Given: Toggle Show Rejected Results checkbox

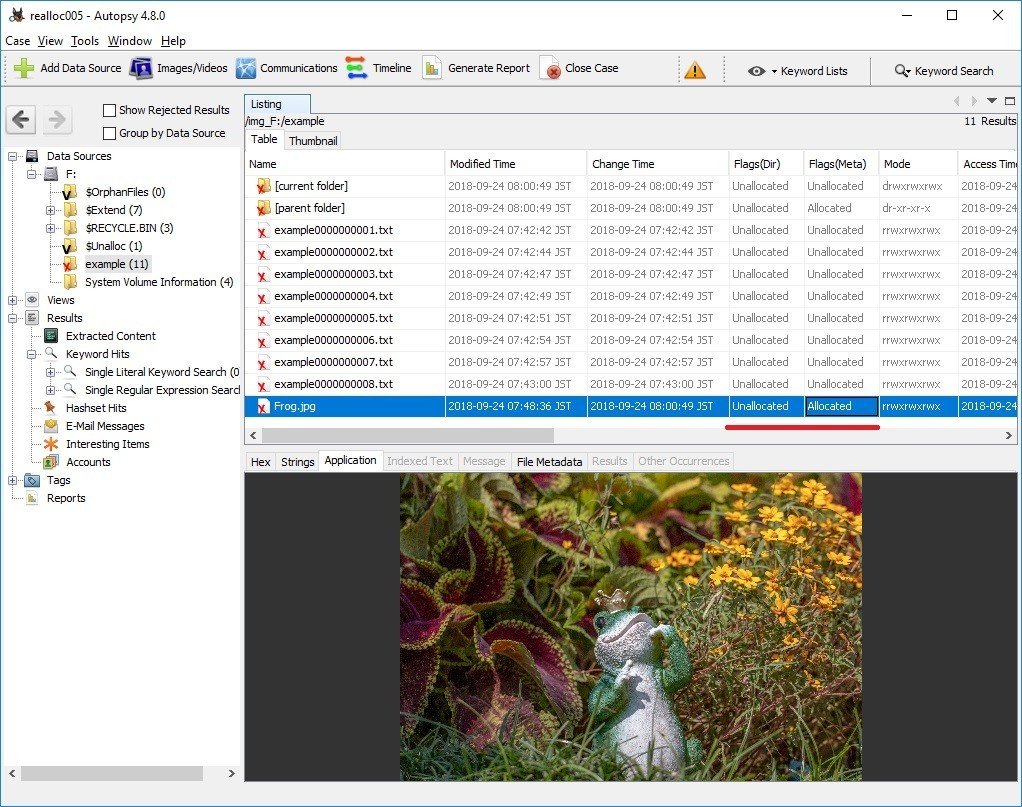Looking at the screenshot, I should (x=110, y=110).
